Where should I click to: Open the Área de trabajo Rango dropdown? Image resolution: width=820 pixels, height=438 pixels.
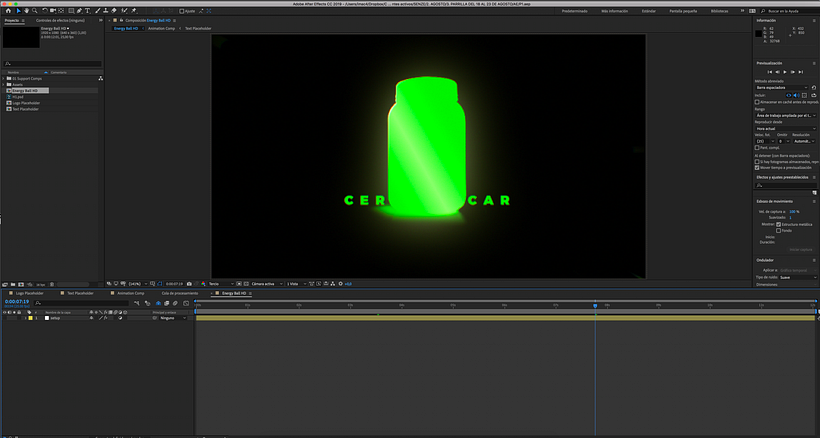pyautogui.click(x=785, y=116)
